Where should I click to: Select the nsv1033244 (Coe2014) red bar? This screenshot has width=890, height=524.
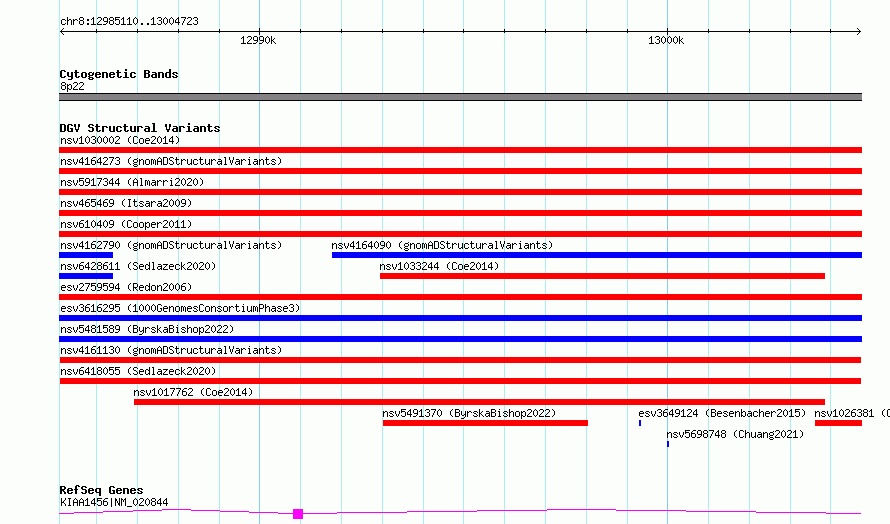[602, 276]
